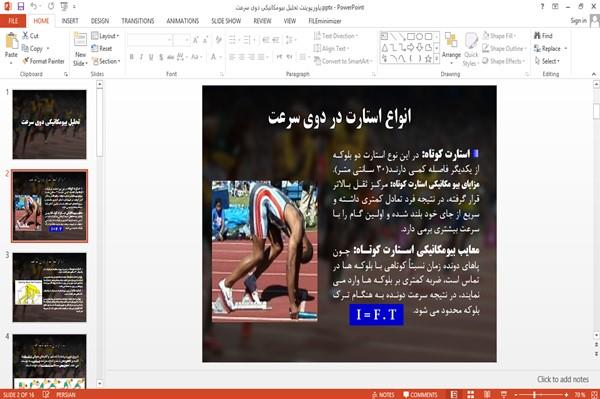Open Shape Fill dropdown
Screen dimensions: 600x399
tap(499, 36)
